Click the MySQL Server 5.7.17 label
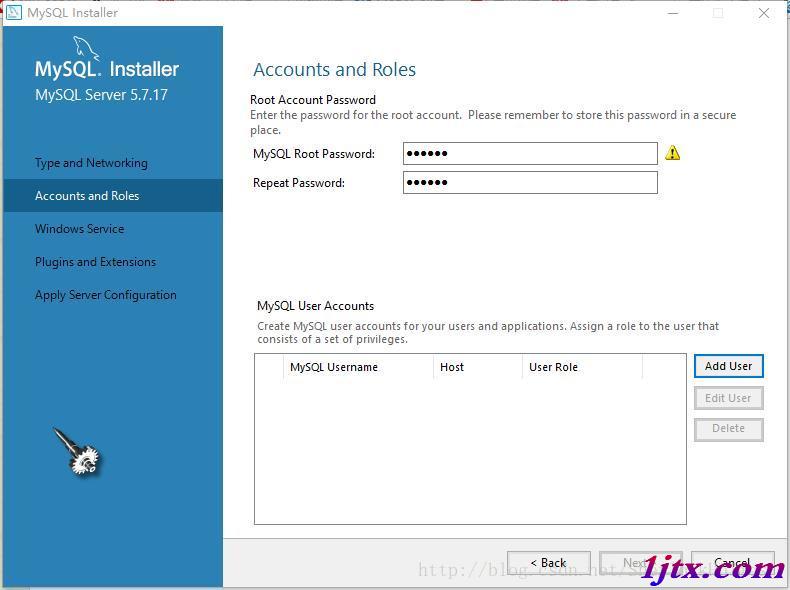This screenshot has width=790, height=590. coord(101,95)
